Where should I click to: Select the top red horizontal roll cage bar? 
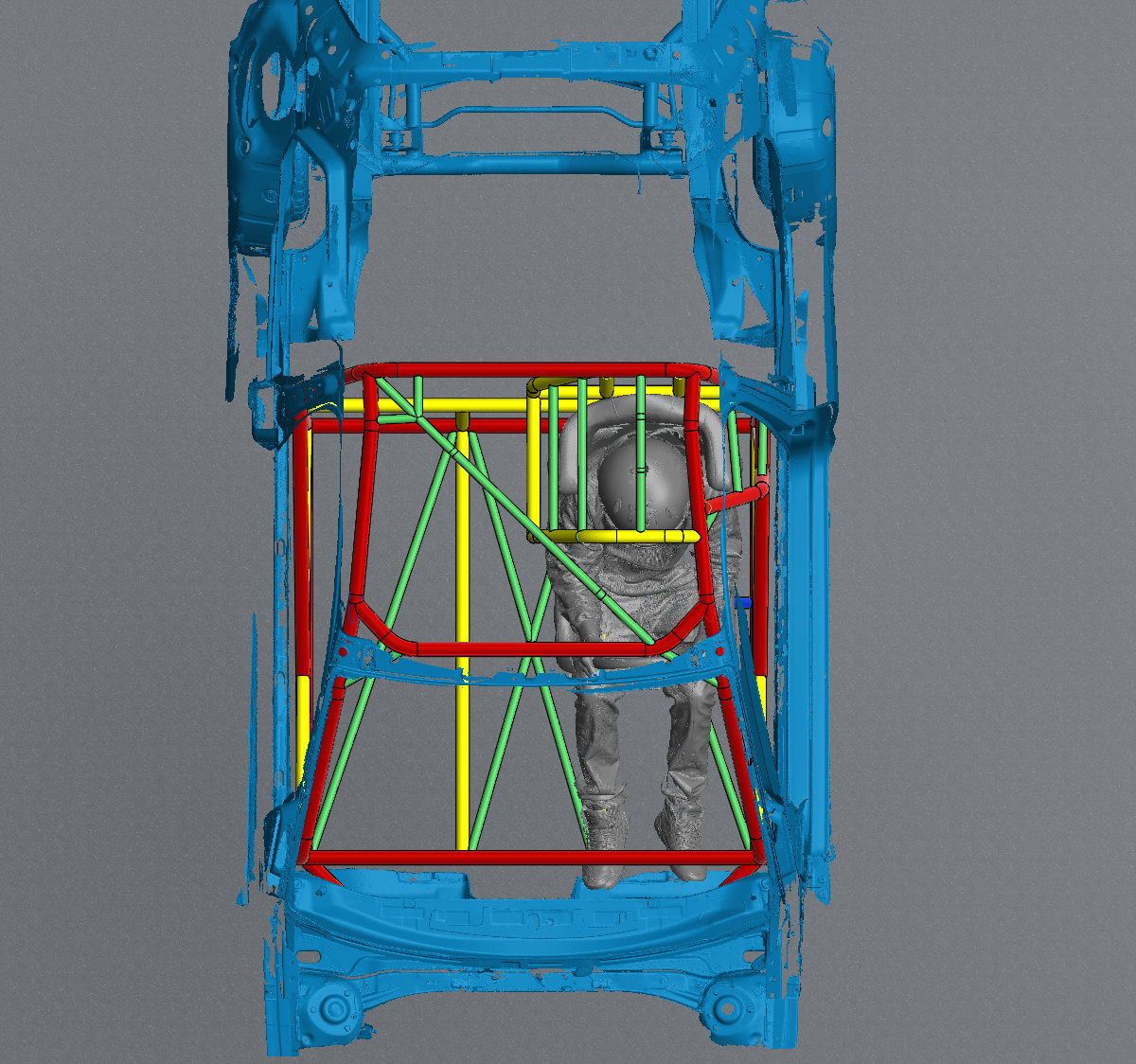coord(530,370)
